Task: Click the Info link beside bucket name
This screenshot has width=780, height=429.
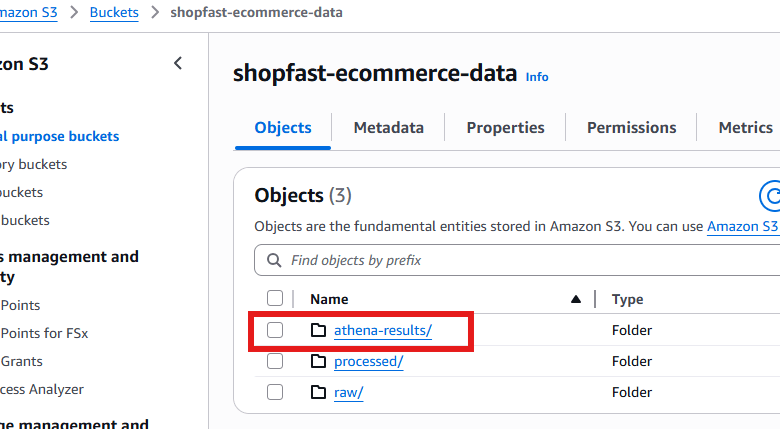Action: point(537,77)
